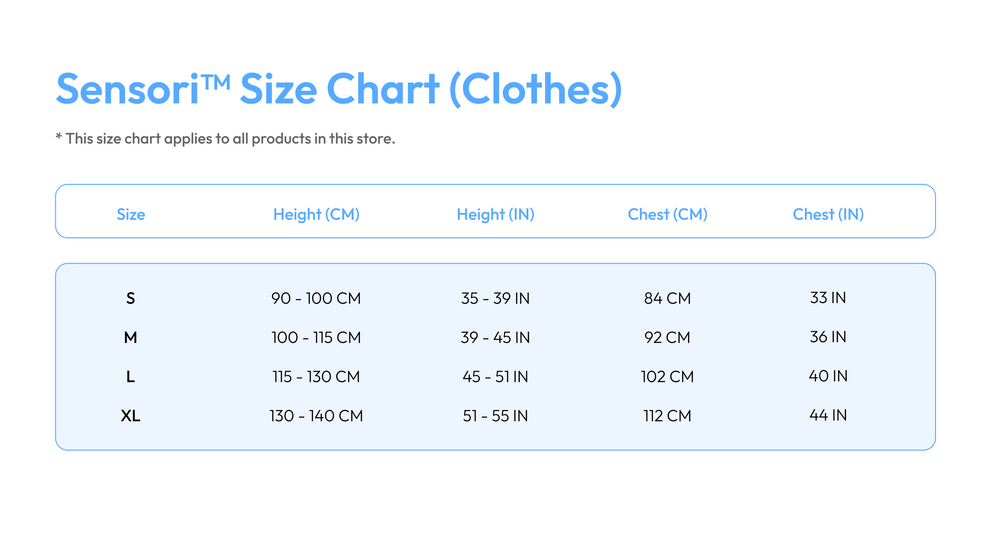Viewport: 1000px width, 547px height.
Task: Select the Chest (CM) column header
Action: point(668,214)
